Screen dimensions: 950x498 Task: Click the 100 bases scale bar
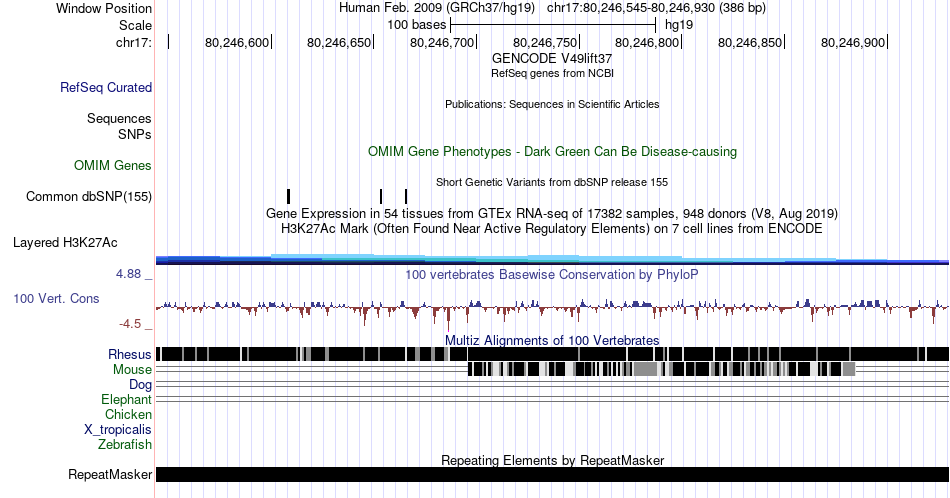[x=553, y=25]
